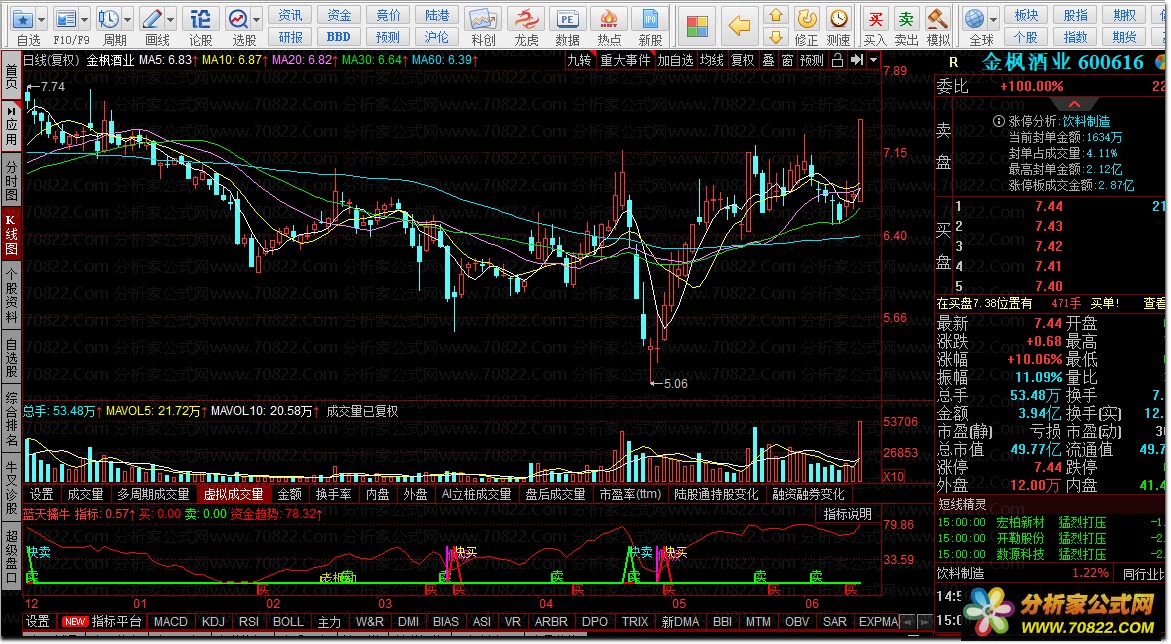Click the red 买入 buy icon
This screenshot has width=1171, height=644.
tap(875, 19)
